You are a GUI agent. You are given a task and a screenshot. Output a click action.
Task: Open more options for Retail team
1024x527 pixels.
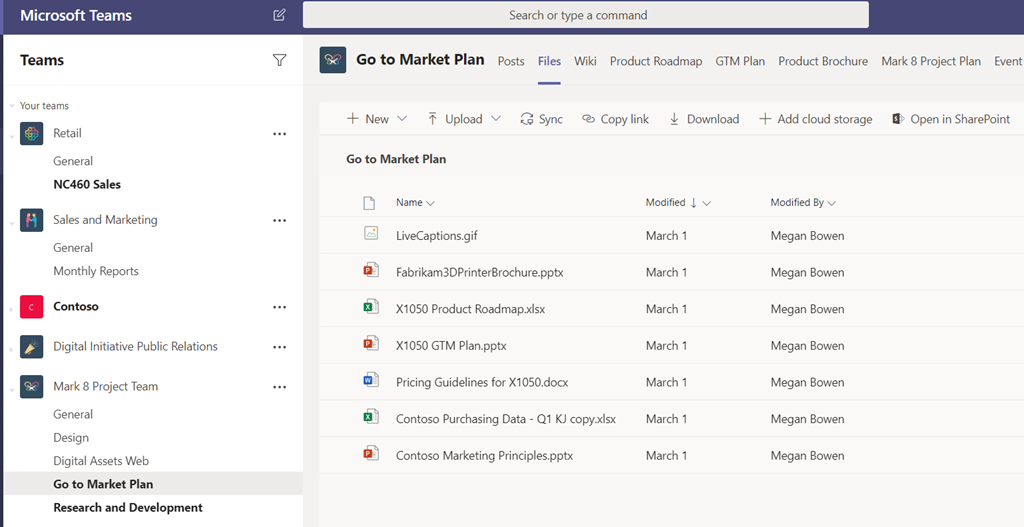pyautogui.click(x=280, y=134)
